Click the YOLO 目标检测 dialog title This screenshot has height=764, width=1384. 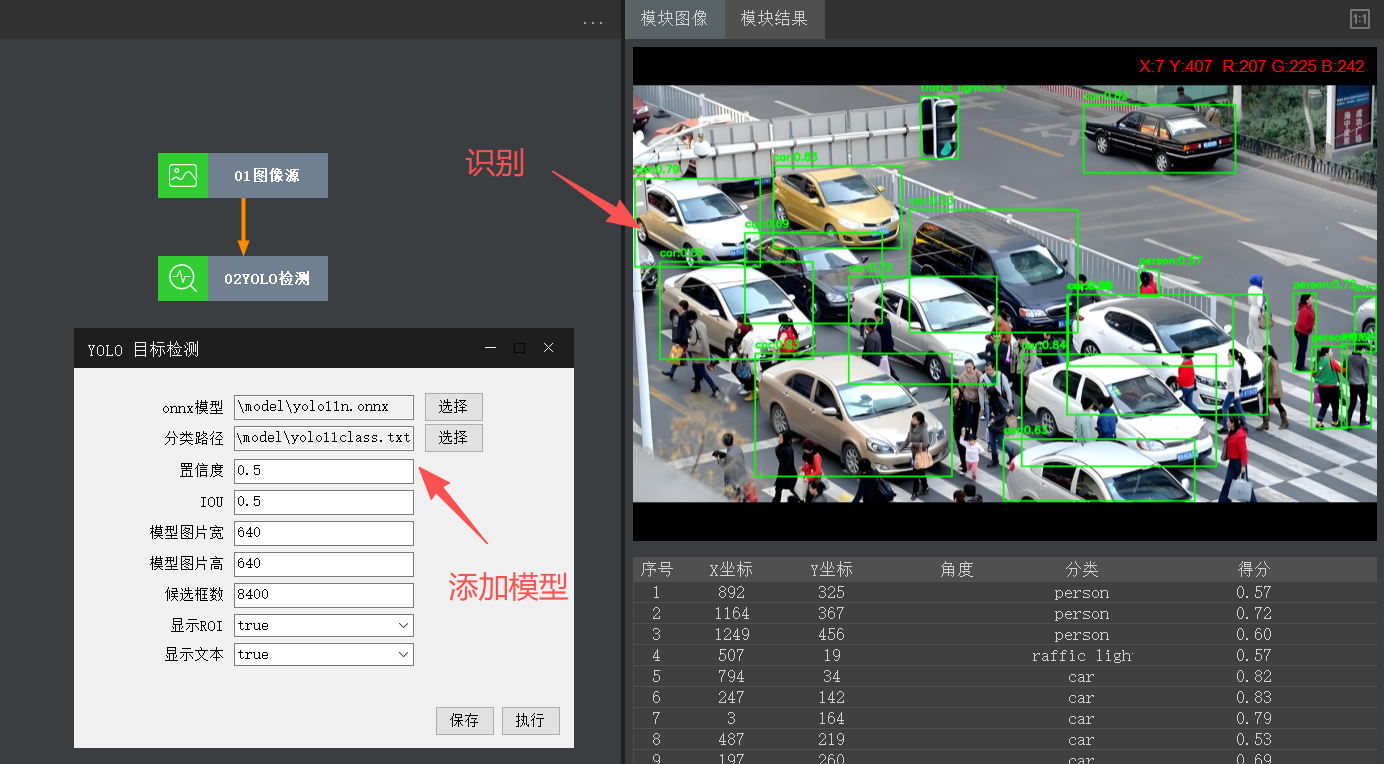(143, 349)
